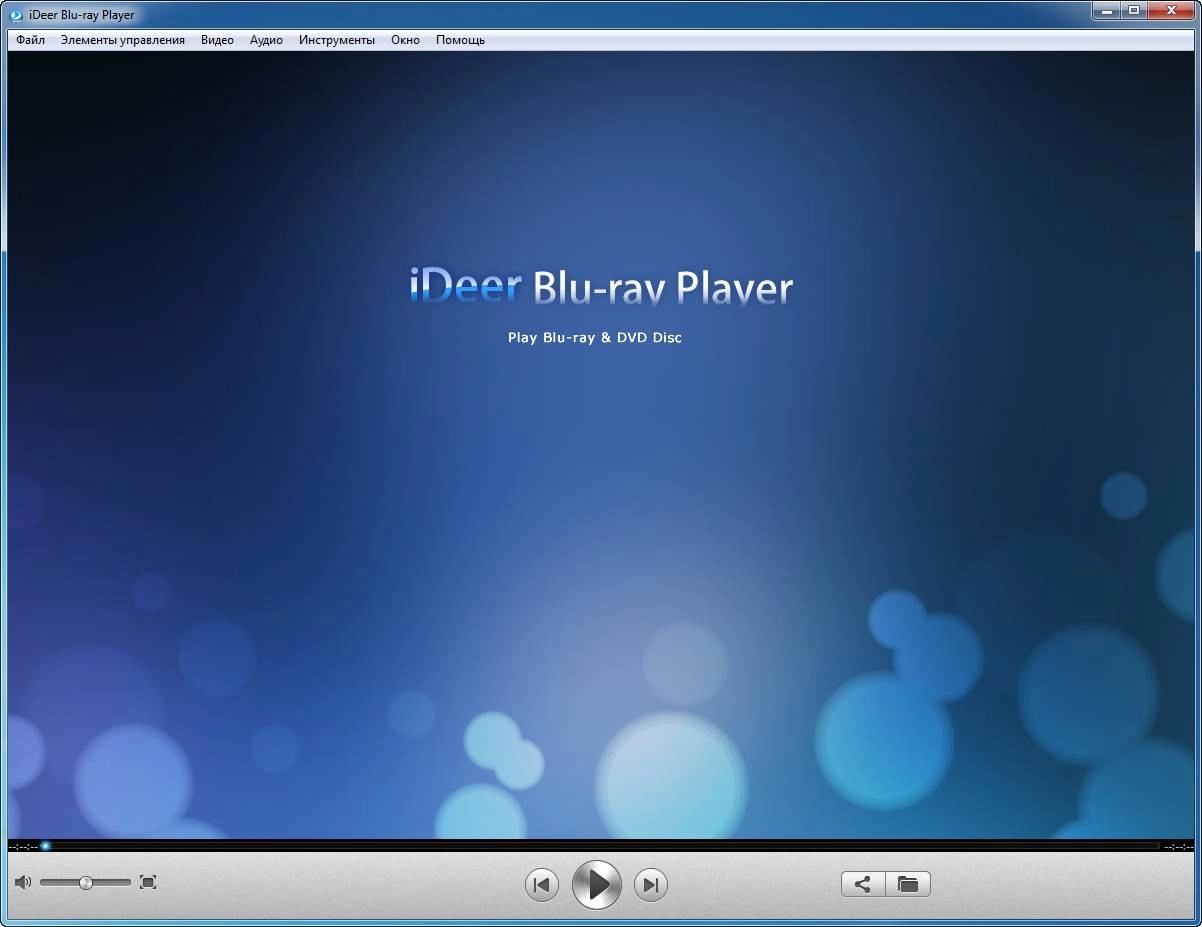Click the progress bar position marker
Viewport: 1202px width, 927px height.
coord(45,846)
